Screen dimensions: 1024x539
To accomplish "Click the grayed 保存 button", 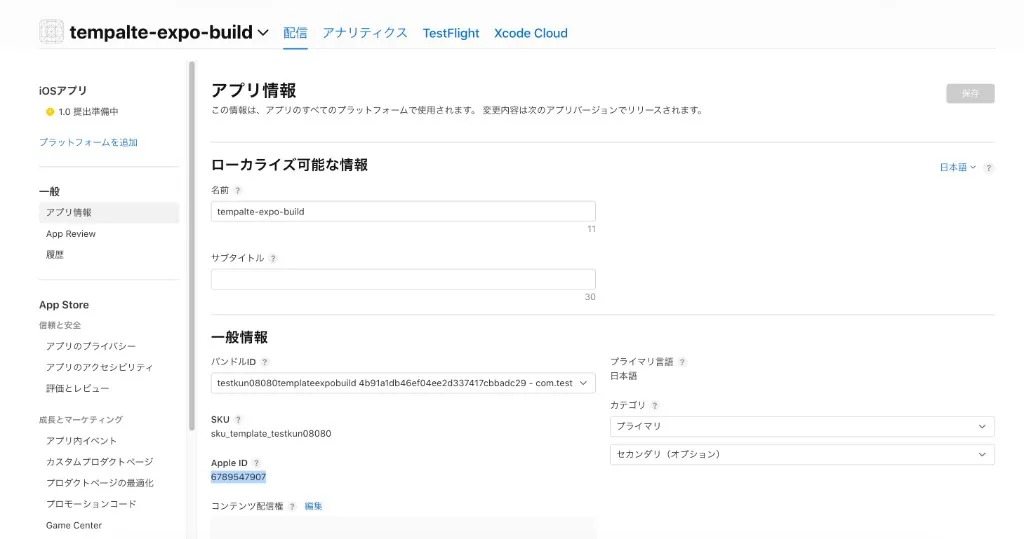I will click(x=970, y=93).
